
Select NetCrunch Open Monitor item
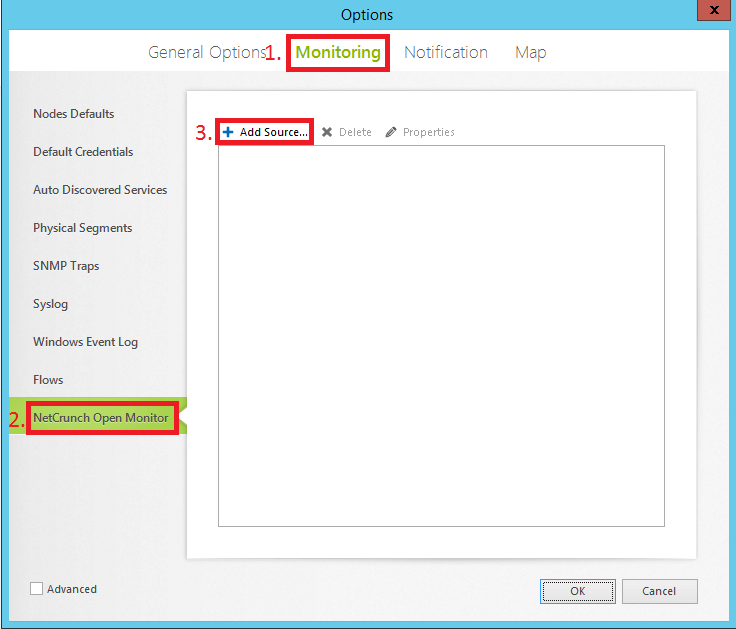(100, 418)
